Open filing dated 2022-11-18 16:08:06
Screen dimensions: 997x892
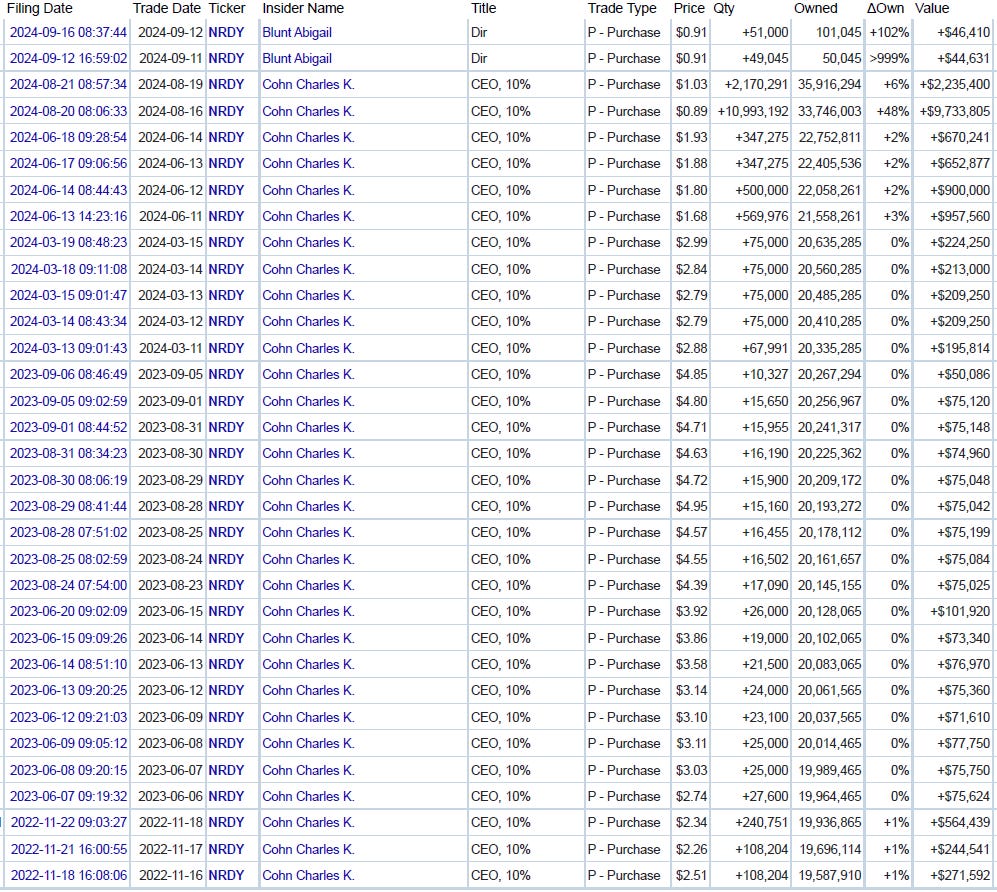point(69,875)
